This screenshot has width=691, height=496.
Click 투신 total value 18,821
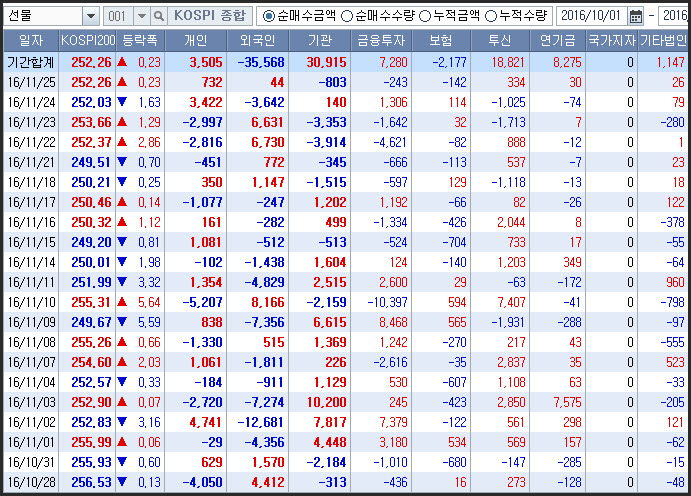[508, 62]
